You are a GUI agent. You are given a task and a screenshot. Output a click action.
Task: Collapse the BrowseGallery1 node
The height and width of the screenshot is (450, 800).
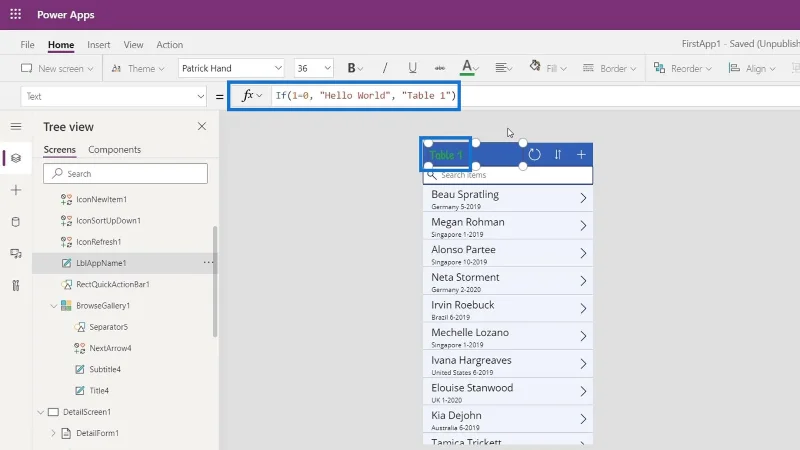click(54, 306)
